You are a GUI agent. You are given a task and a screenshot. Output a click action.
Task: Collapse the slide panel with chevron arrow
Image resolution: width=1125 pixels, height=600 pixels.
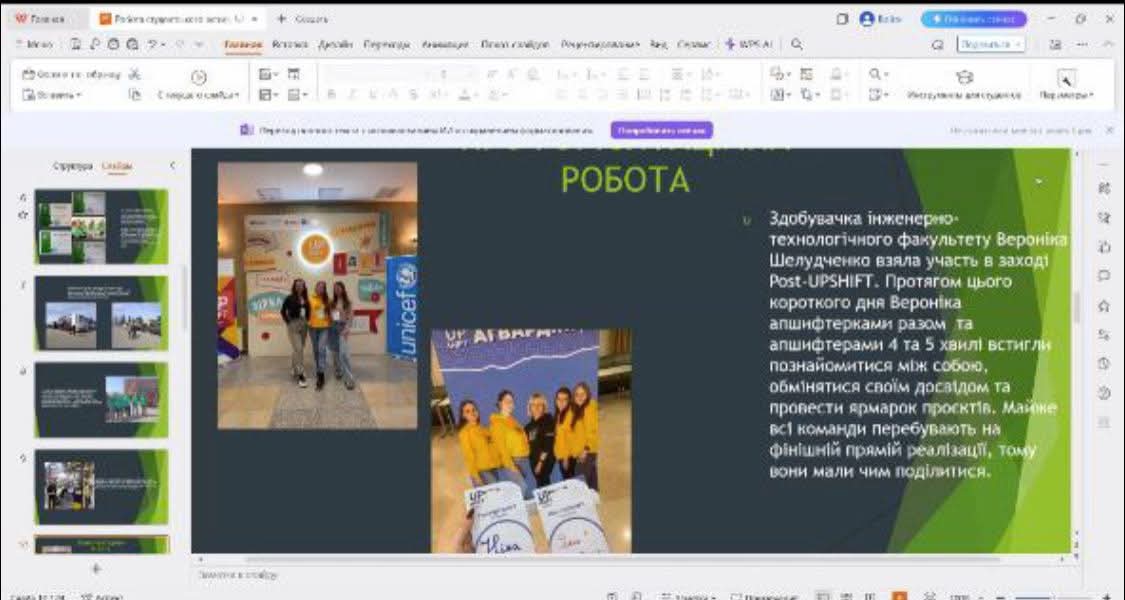[172, 165]
